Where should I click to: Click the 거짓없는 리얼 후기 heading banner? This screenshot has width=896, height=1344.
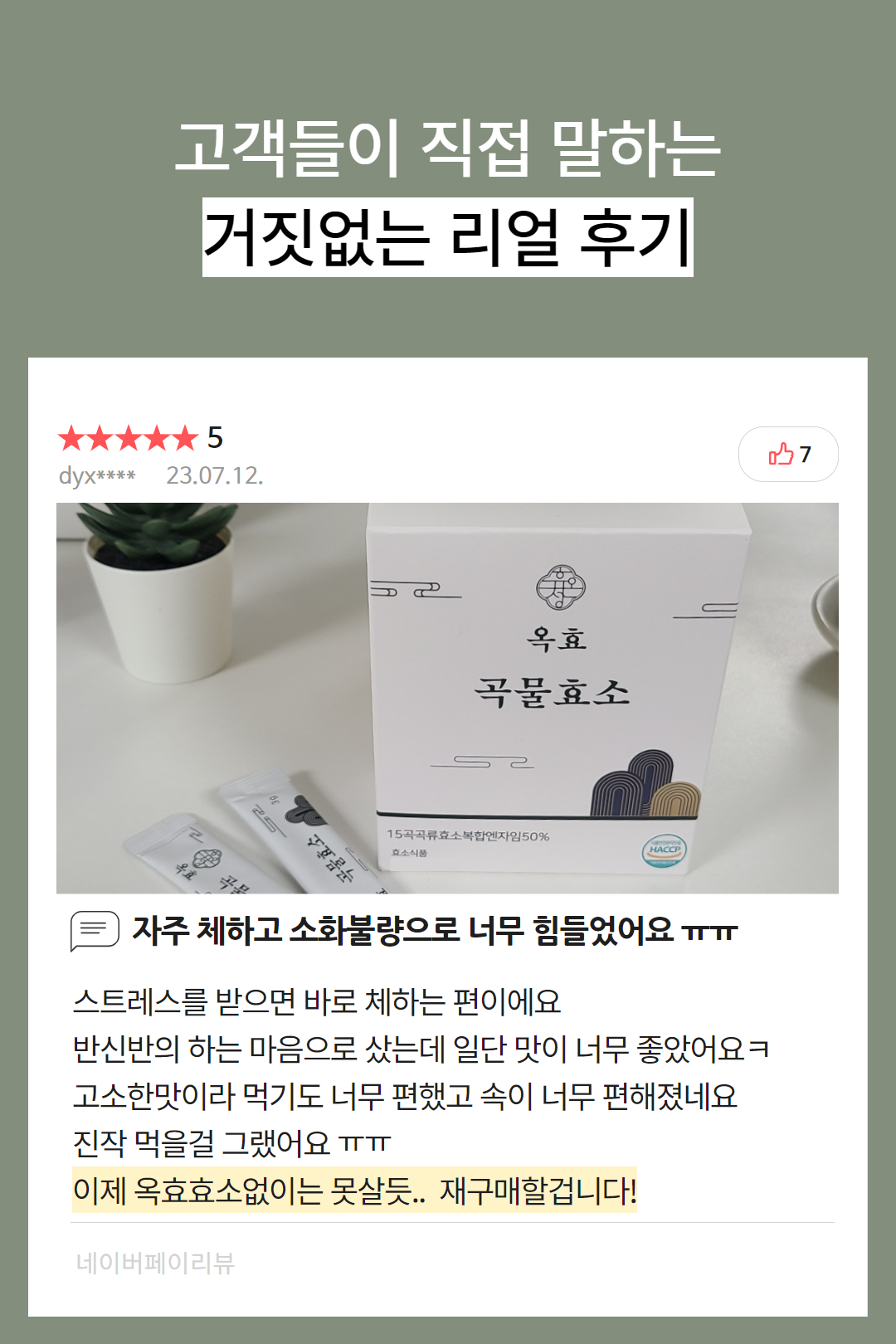[x=448, y=237]
